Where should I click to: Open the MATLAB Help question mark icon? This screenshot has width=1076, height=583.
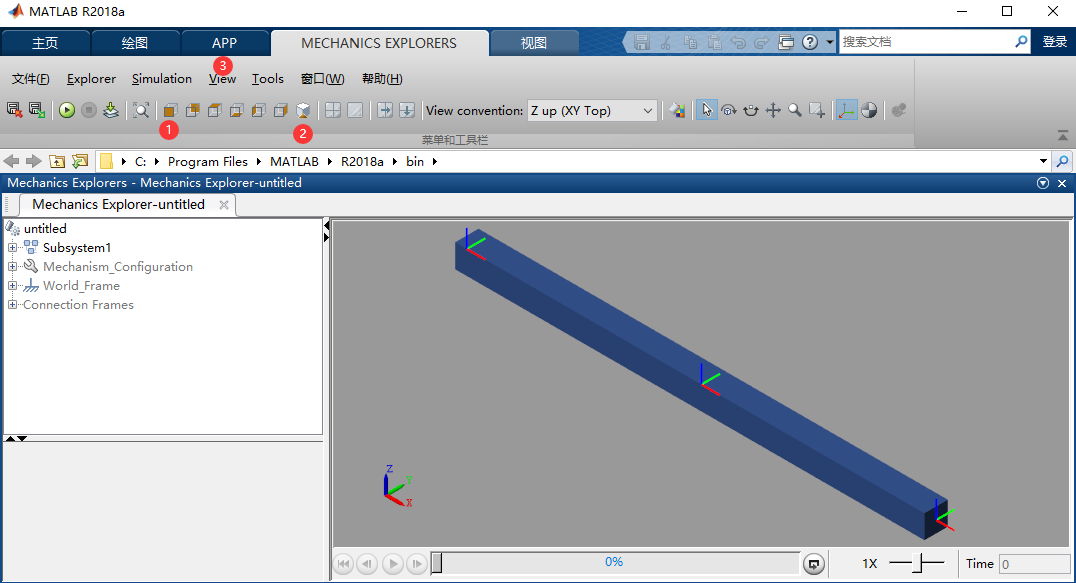(x=810, y=43)
